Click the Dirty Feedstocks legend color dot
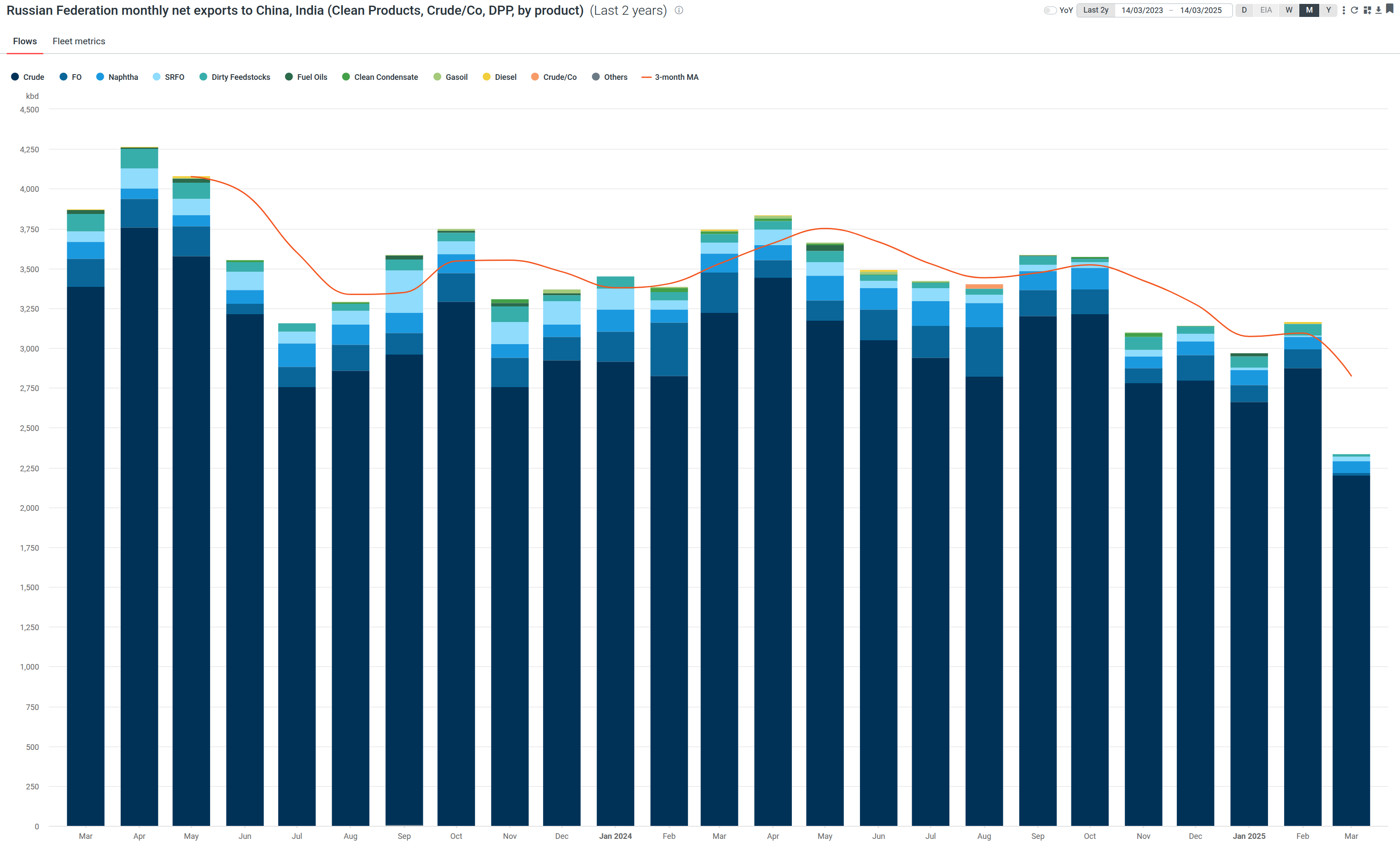Image resolution: width=1400 pixels, height=848 pixels. pyautogui.click(x=204, y=77)
